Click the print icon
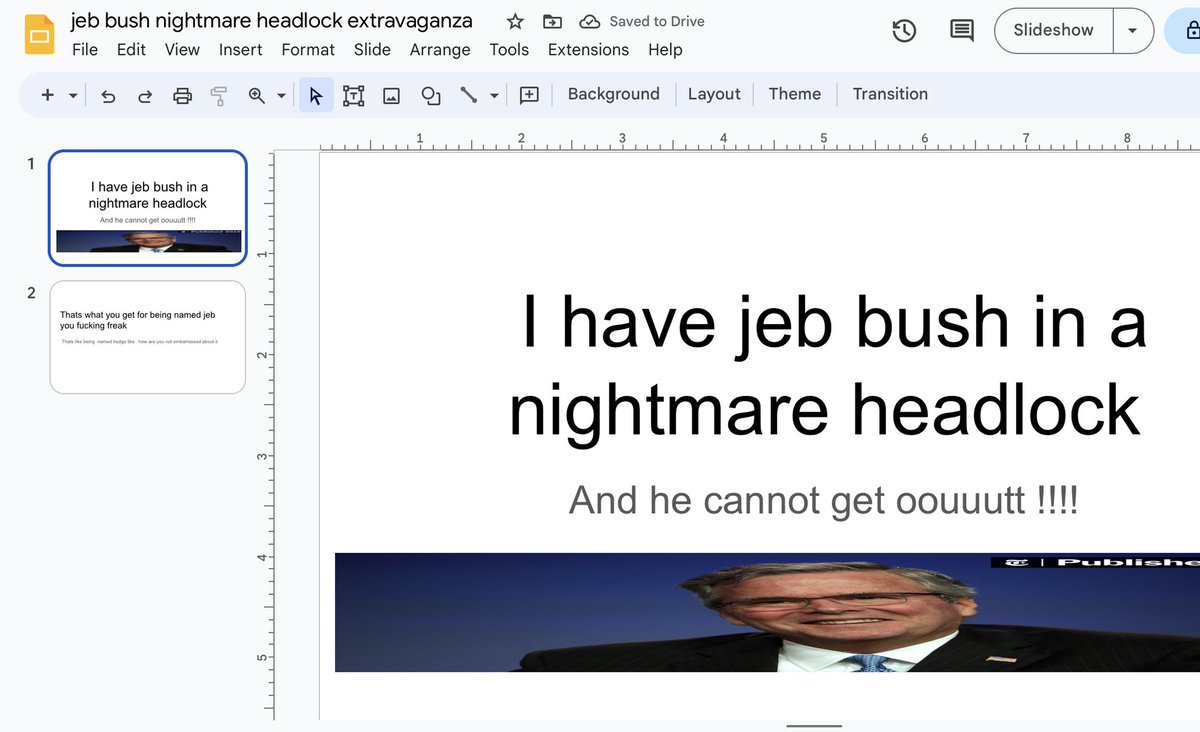This screenshot has width=1200, height=732. pos(182,94)
